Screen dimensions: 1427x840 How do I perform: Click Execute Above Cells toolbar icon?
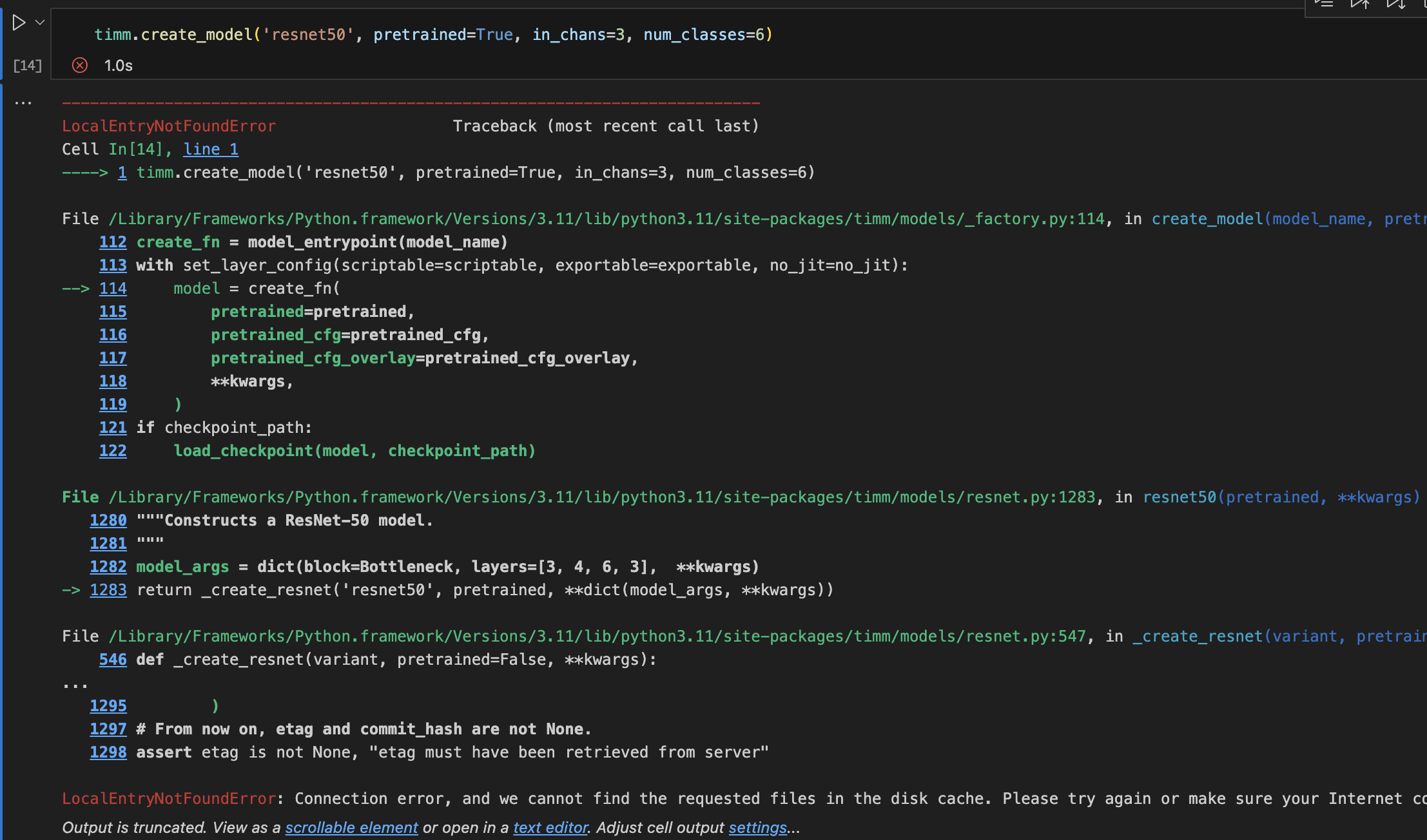(x=1360, y=5)
